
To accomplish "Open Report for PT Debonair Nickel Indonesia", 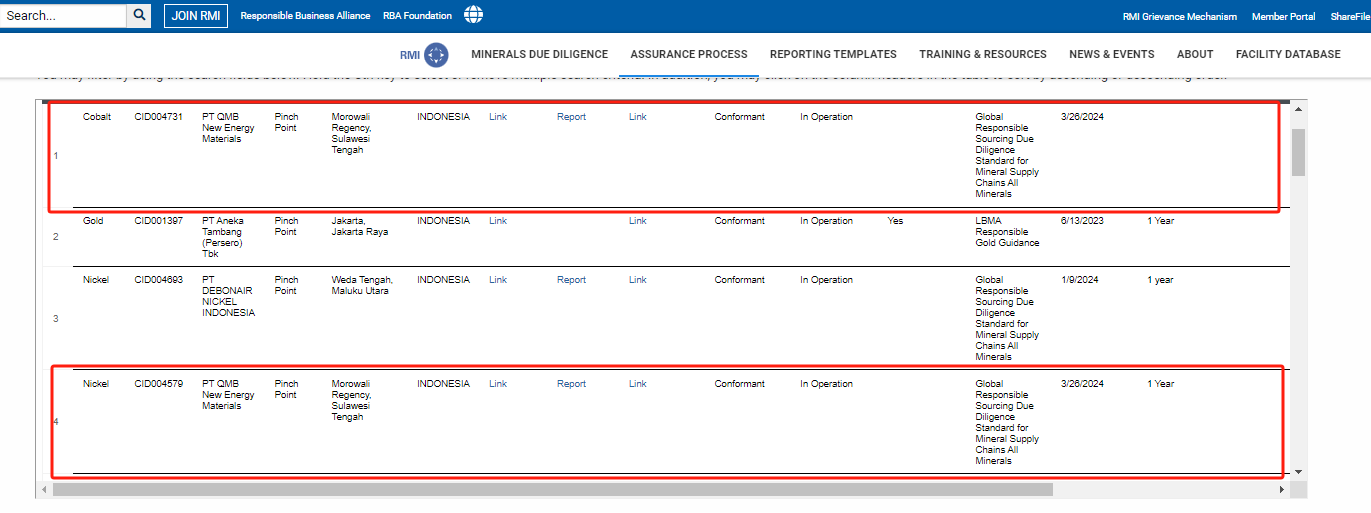I will click(571, 280).
